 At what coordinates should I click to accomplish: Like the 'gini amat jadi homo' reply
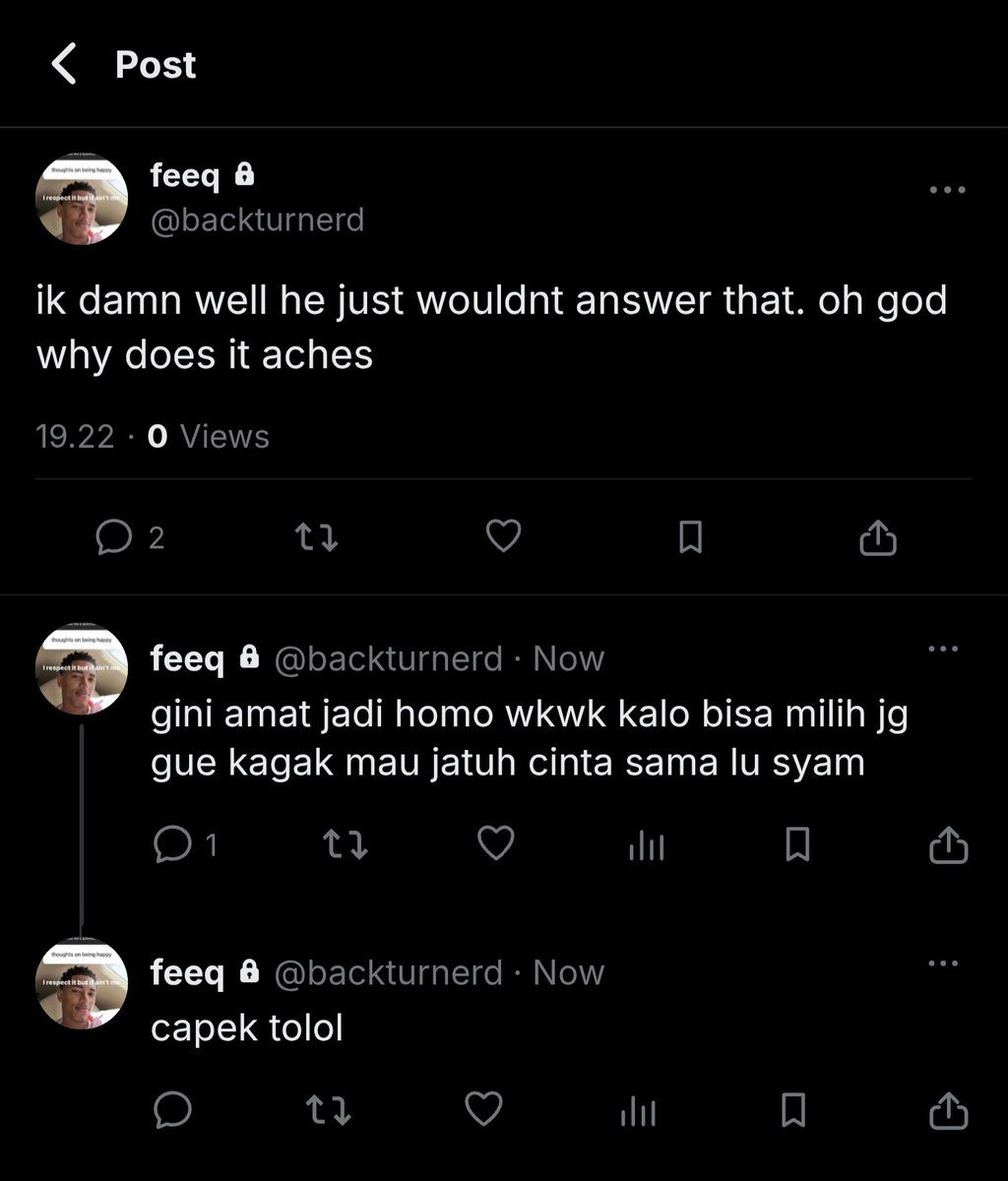(x=495, y=843)
